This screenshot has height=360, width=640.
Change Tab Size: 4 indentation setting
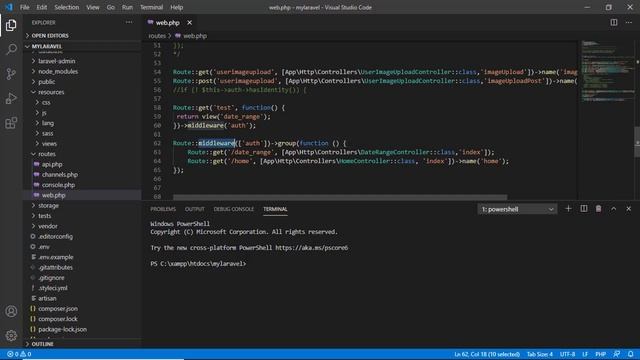[540, 354]
